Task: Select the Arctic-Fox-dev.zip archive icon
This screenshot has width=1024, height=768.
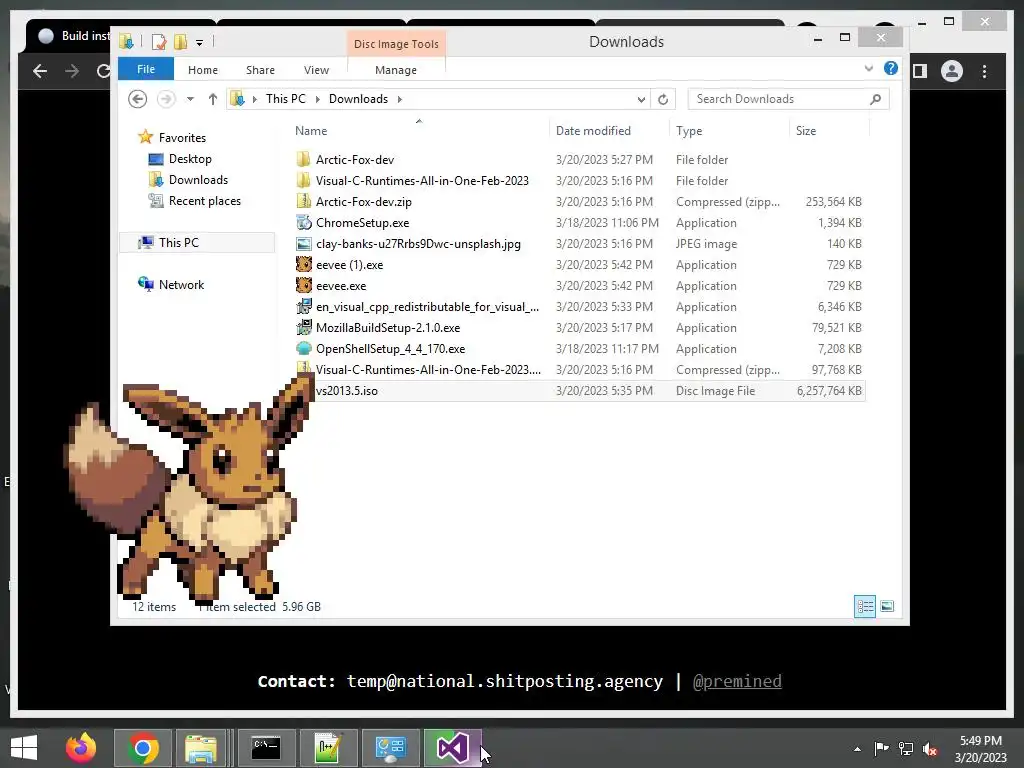Action: coord(303,201)
